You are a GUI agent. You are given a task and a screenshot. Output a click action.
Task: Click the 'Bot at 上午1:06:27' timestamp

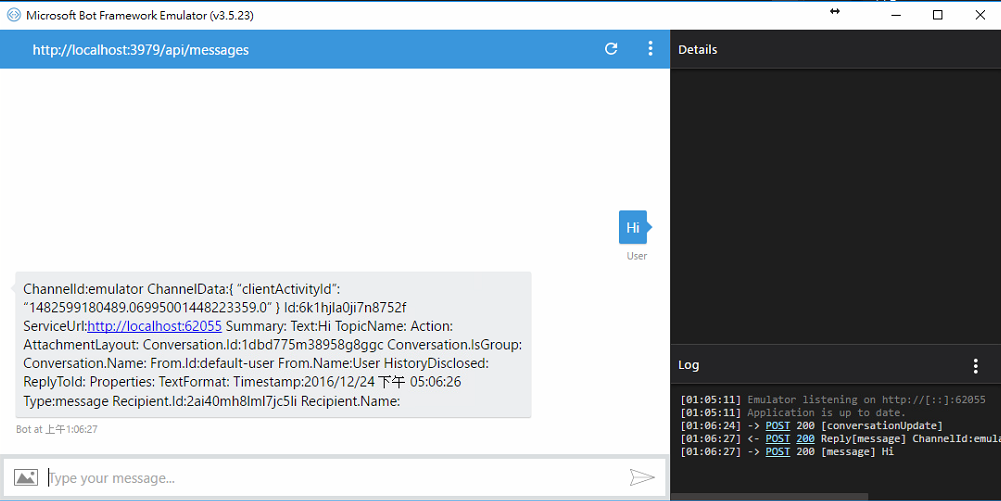click(x=57, y=430)
